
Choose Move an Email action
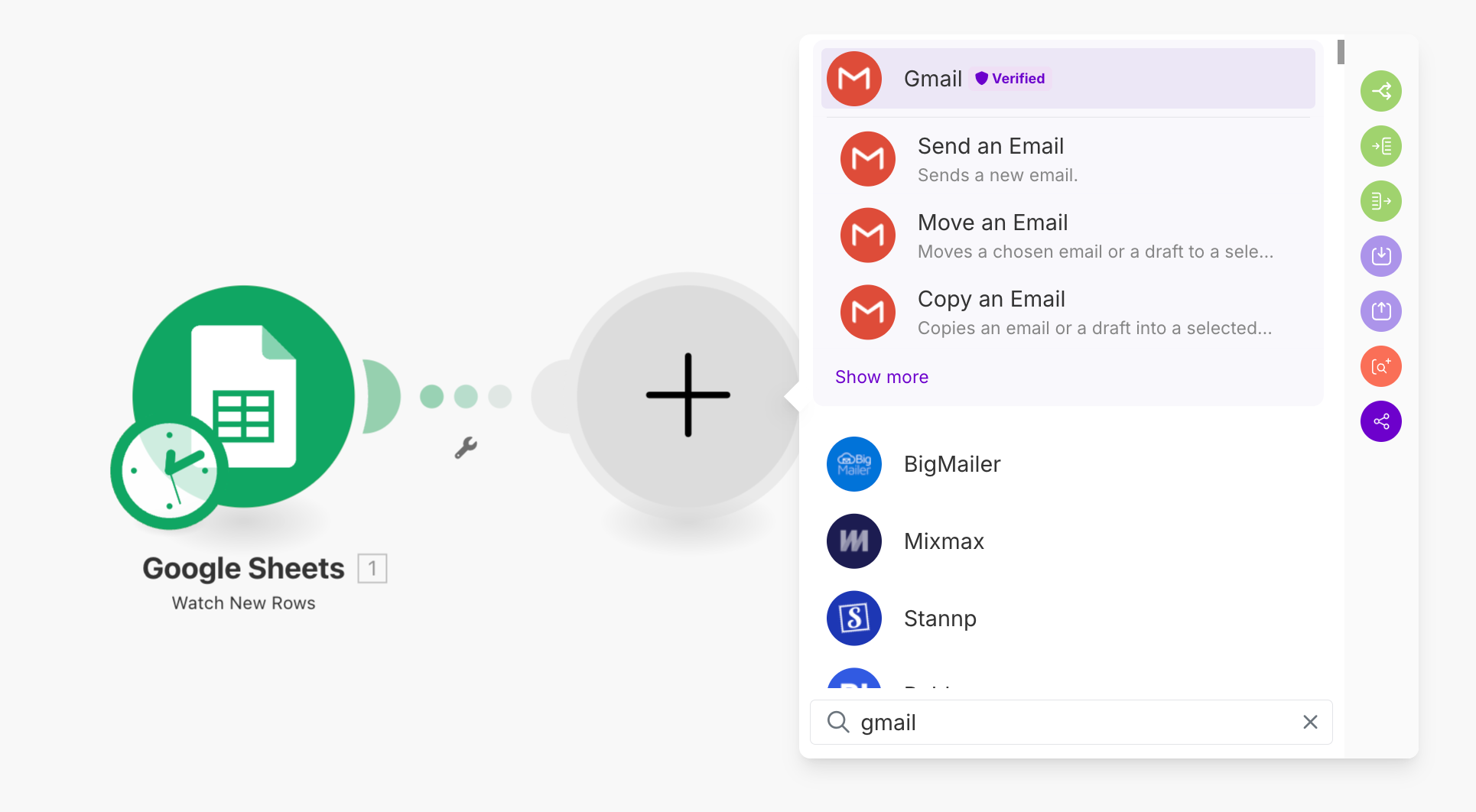pos(1068,235)
